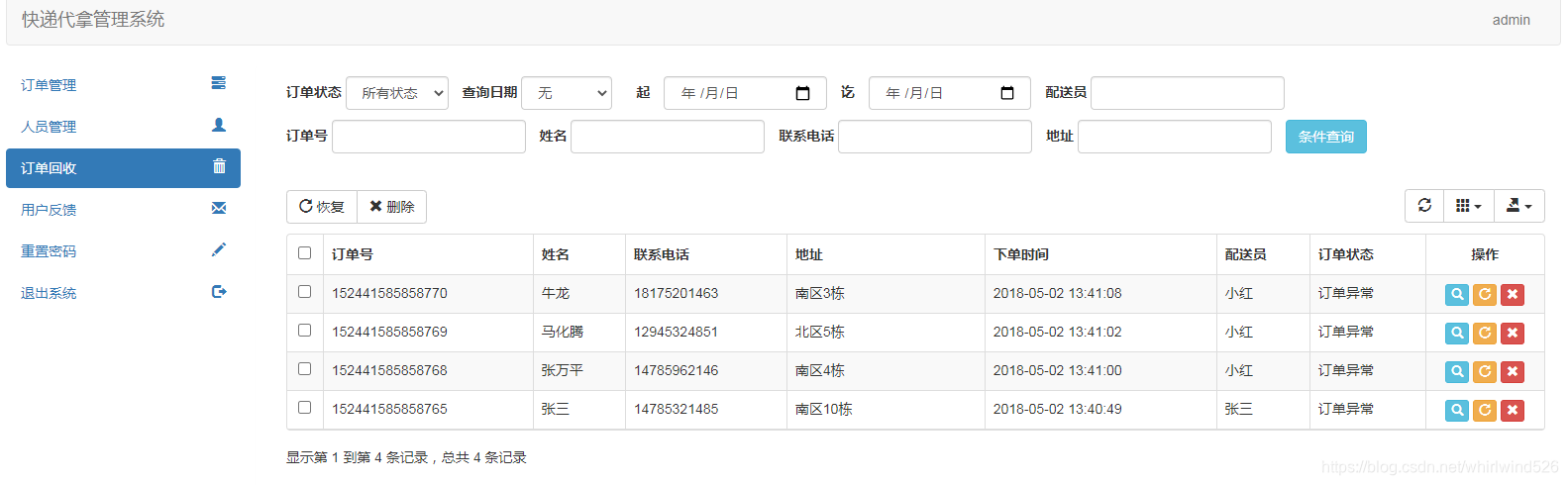Click the address 南区10栋

(x=823, y=409)
